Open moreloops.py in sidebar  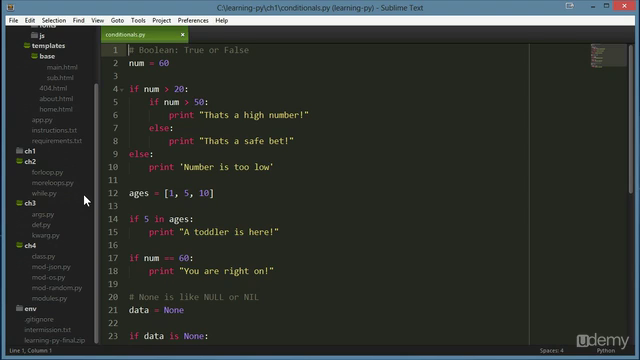pos(53,183)
